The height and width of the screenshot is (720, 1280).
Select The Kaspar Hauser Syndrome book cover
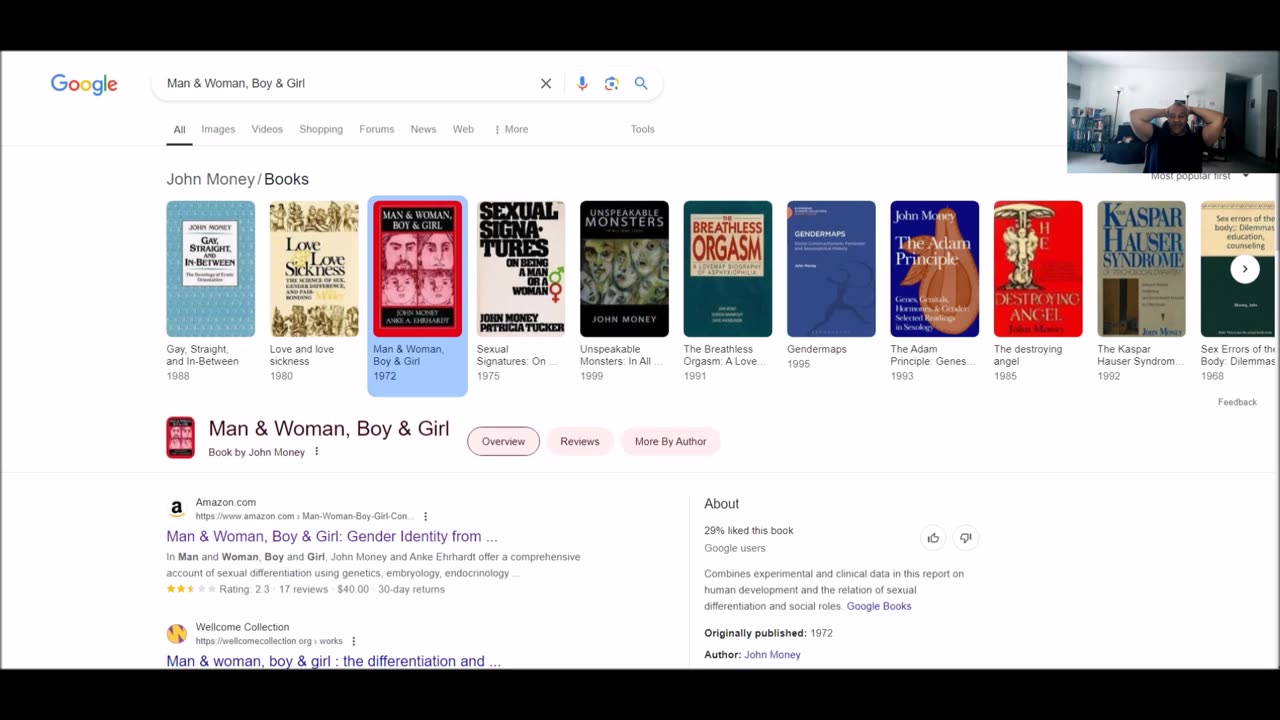tap(1142, 269)
